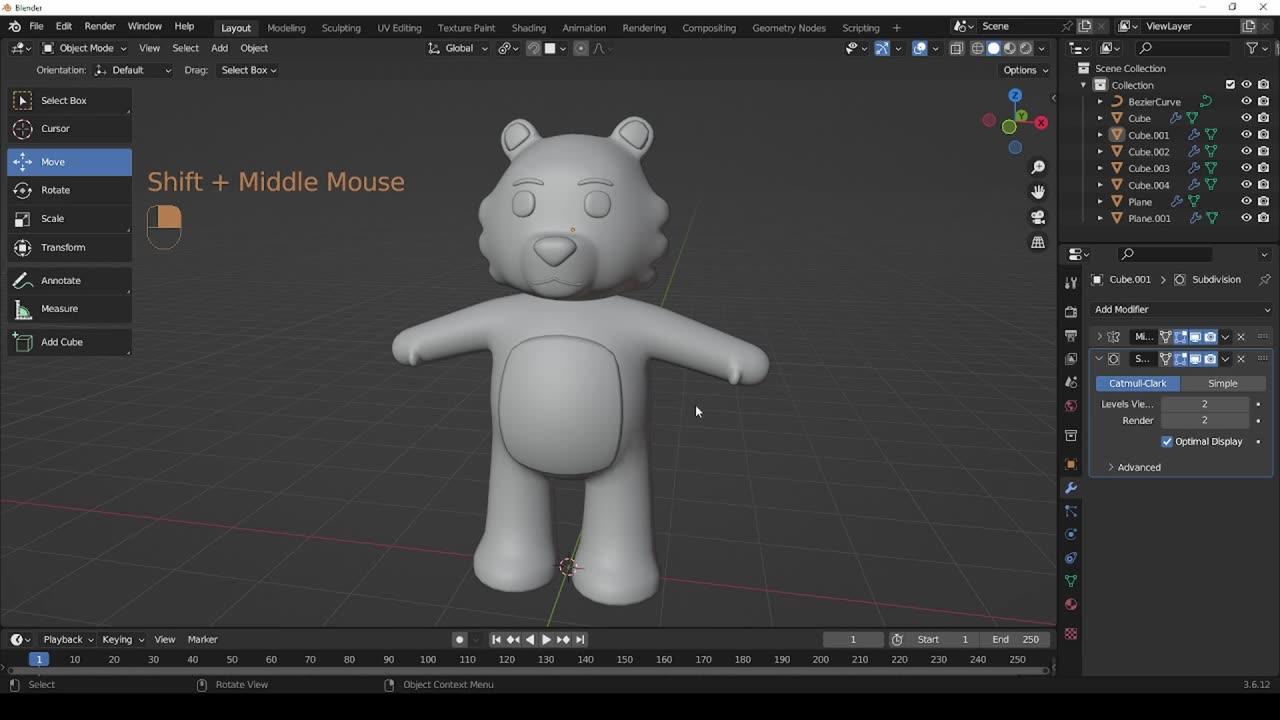Viewport: 1280px width, 720px height.
Task: Hide Cube.001 in viewport via eye
Action: [1246, 135]
